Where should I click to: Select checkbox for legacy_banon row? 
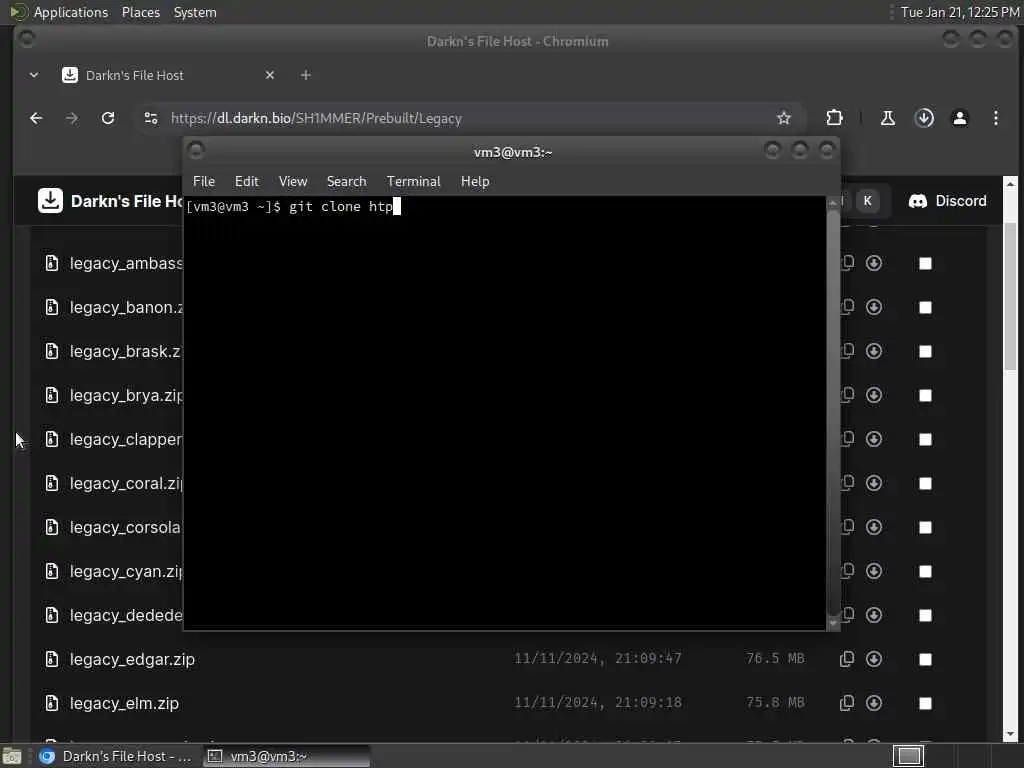pos(925,308)
